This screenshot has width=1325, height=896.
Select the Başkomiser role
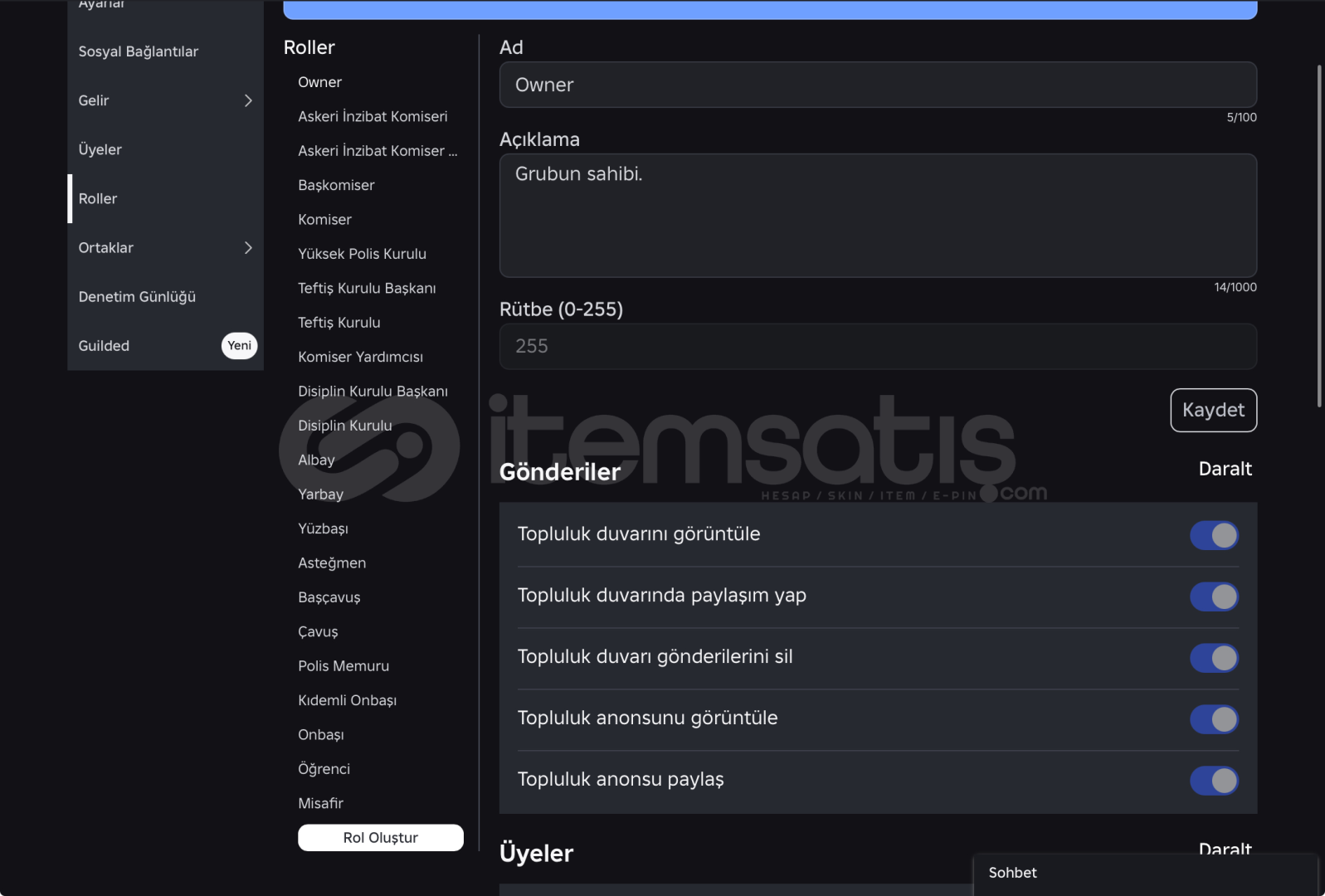coord(336,185)
